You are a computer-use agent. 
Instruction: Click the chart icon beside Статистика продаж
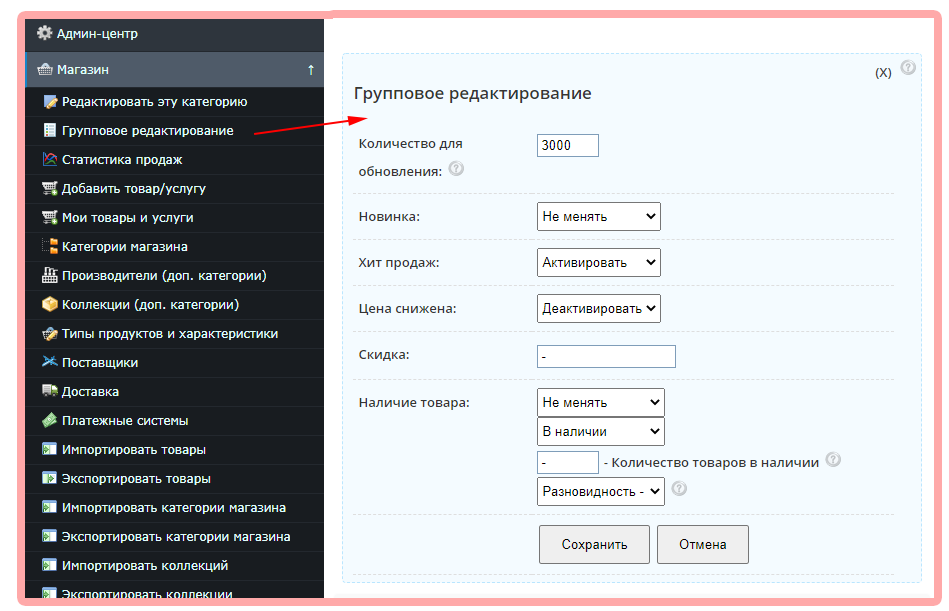pyautogui.click(x=49, y=159)
